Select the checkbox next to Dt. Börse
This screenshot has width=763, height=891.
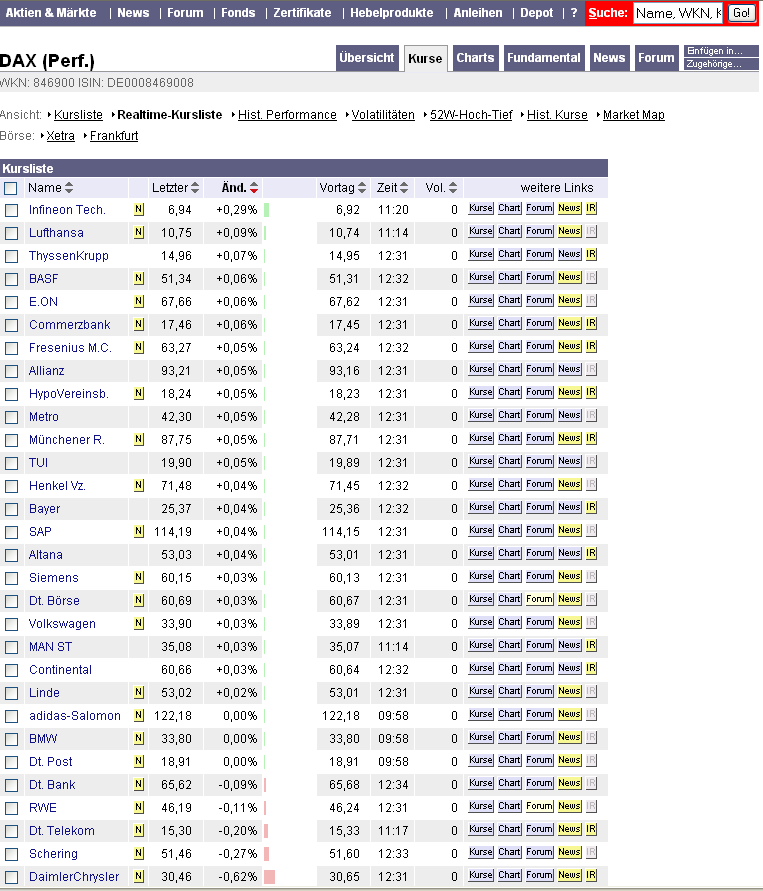pos(11,601)
